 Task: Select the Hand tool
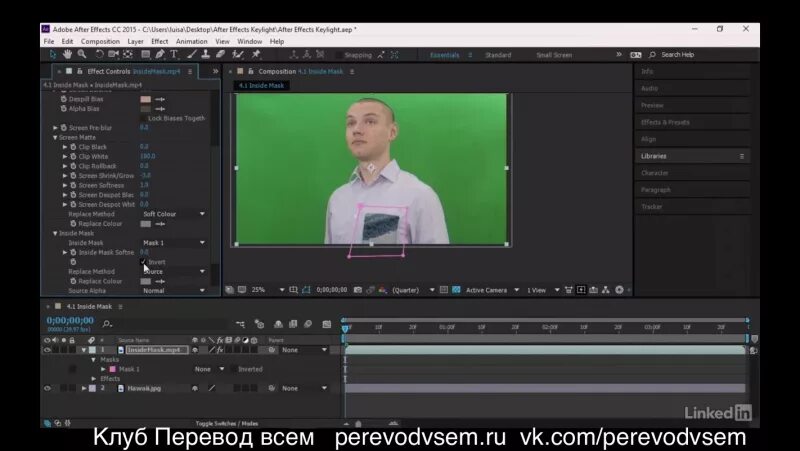[x=67, y=54]
